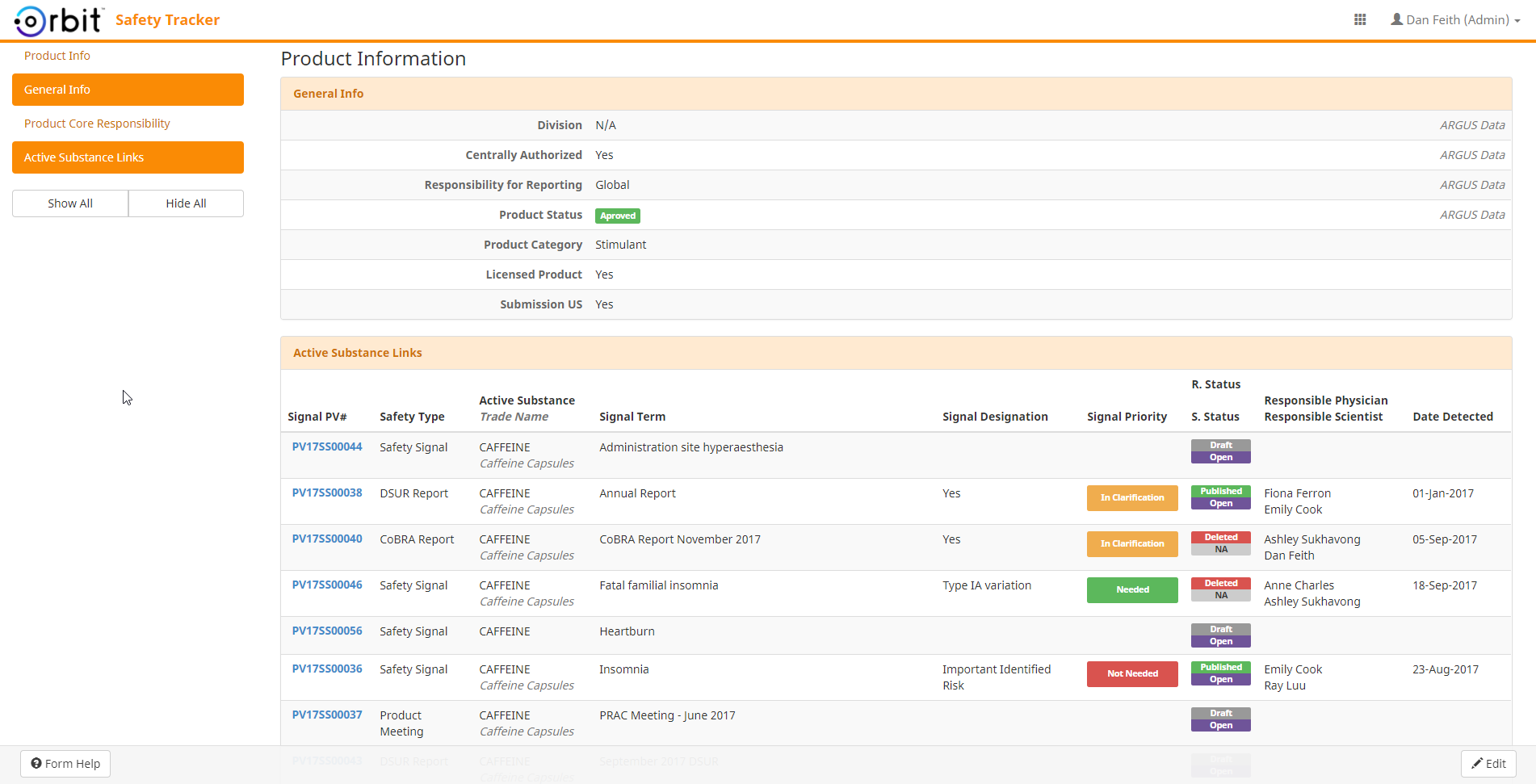Open signal PV17SS00056
The height and width of the screenshot is (784, 1536).
coord(327,631)
